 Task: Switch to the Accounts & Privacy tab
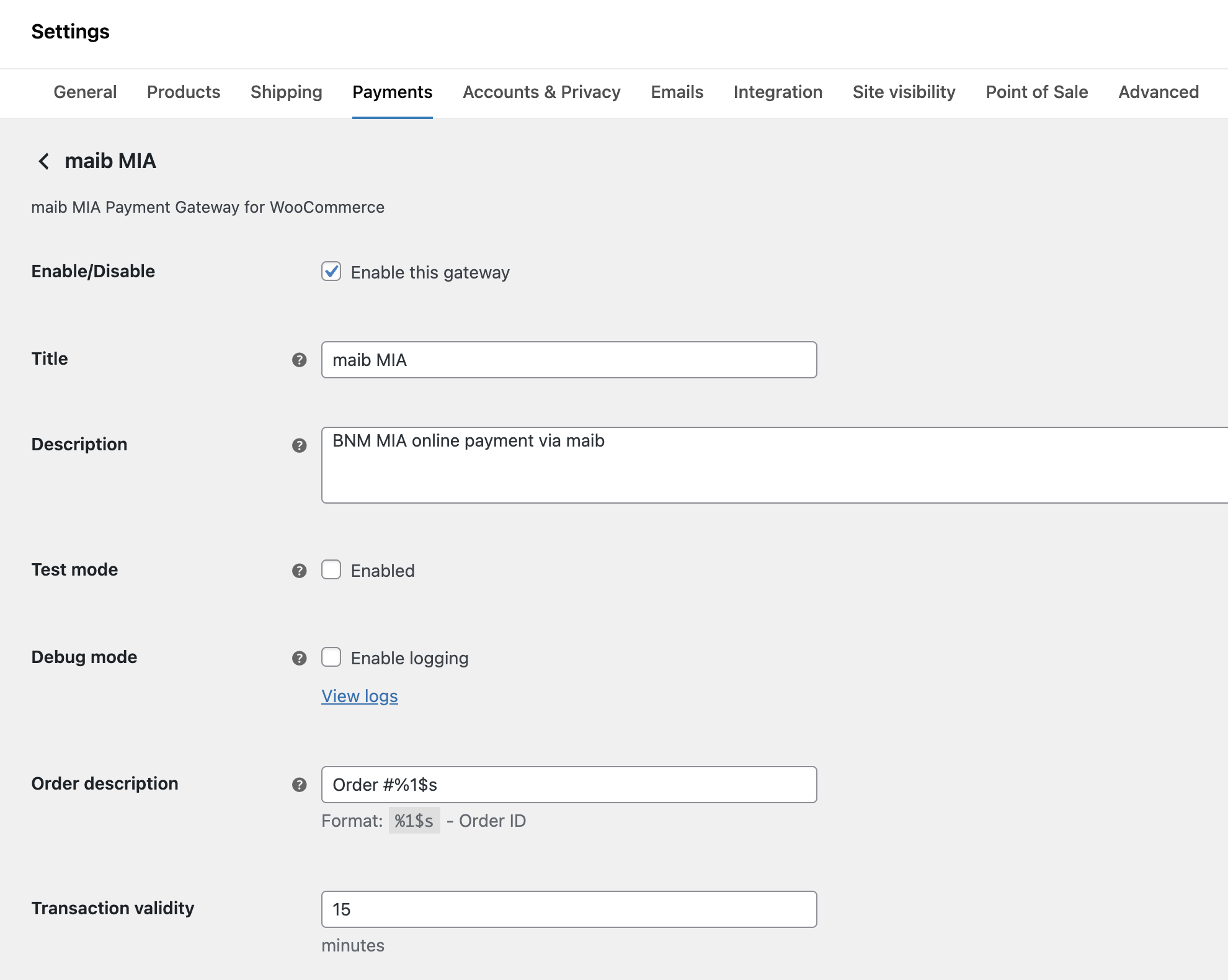point(541,92)
